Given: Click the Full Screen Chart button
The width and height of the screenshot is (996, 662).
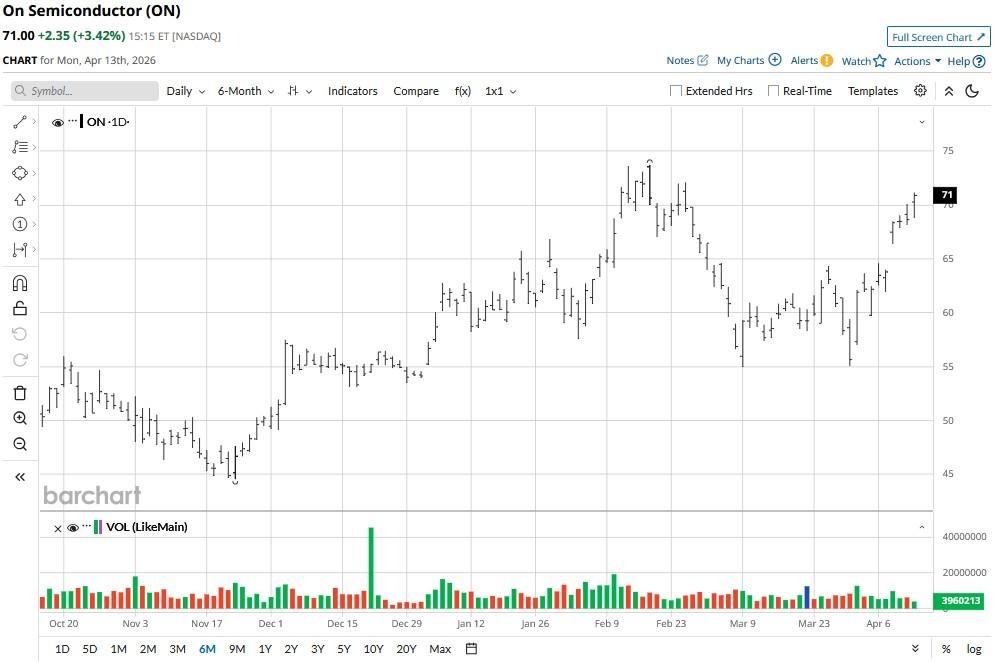Looking at the screenshot, I should point(938,37).
